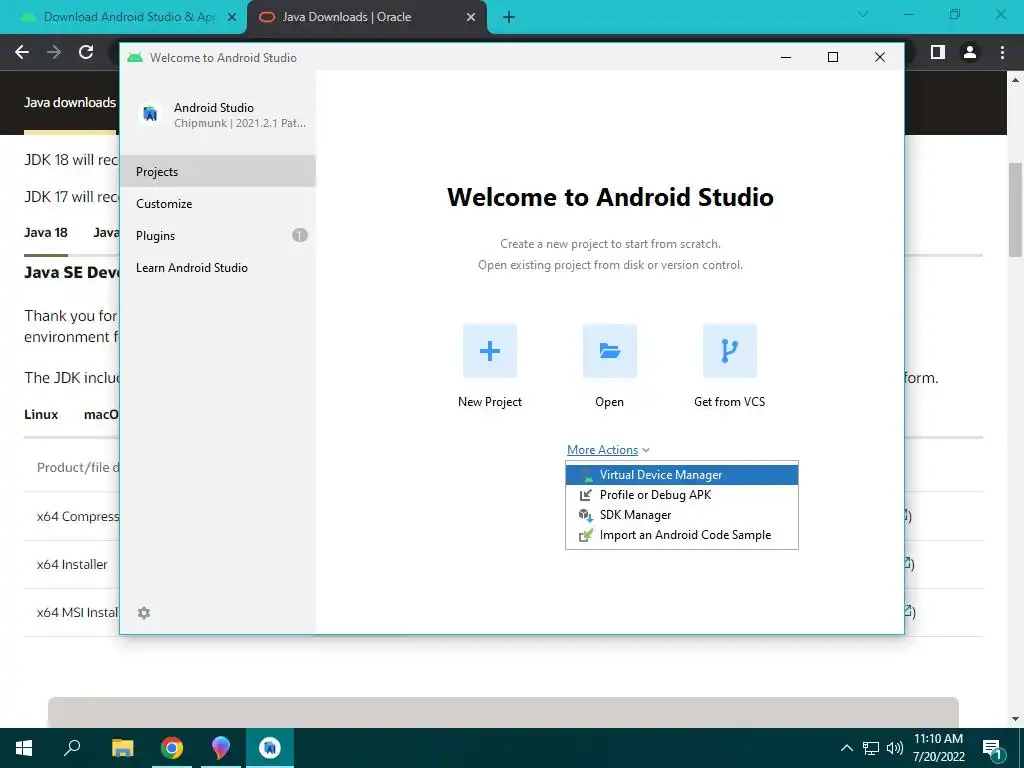Screen dimensions: 1024x768
Task: Click the Welcome to Android Studio heading
Action: (x=610, y=197)
